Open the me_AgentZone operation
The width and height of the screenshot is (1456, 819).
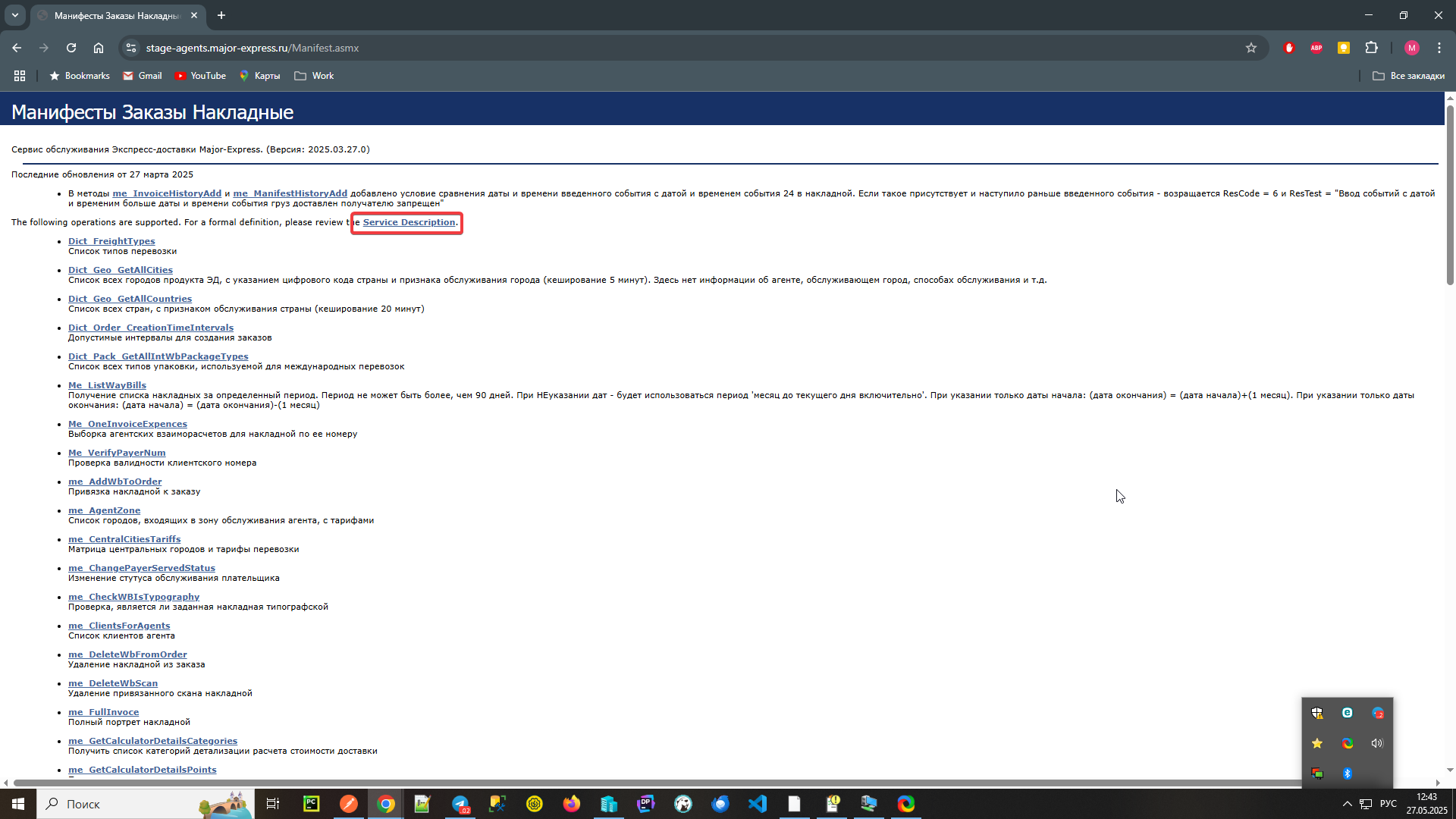pyautogui.click(x=104, y=510)
